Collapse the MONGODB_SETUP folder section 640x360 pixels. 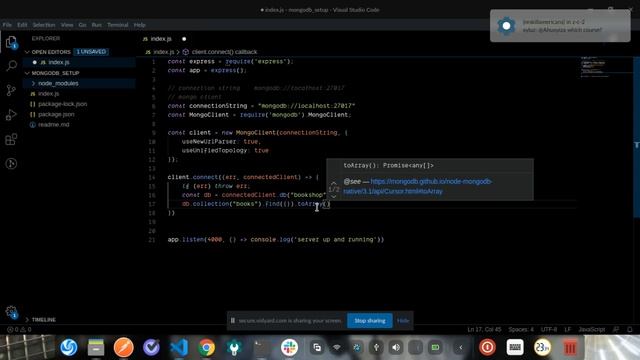point(27,73)
